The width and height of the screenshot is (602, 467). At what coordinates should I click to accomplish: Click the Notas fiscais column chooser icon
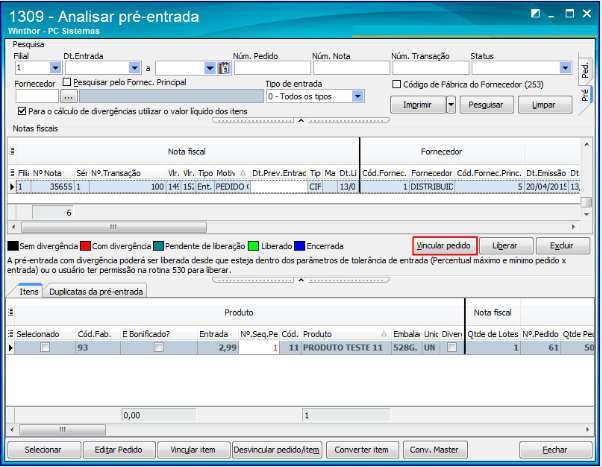pos(12,173)
